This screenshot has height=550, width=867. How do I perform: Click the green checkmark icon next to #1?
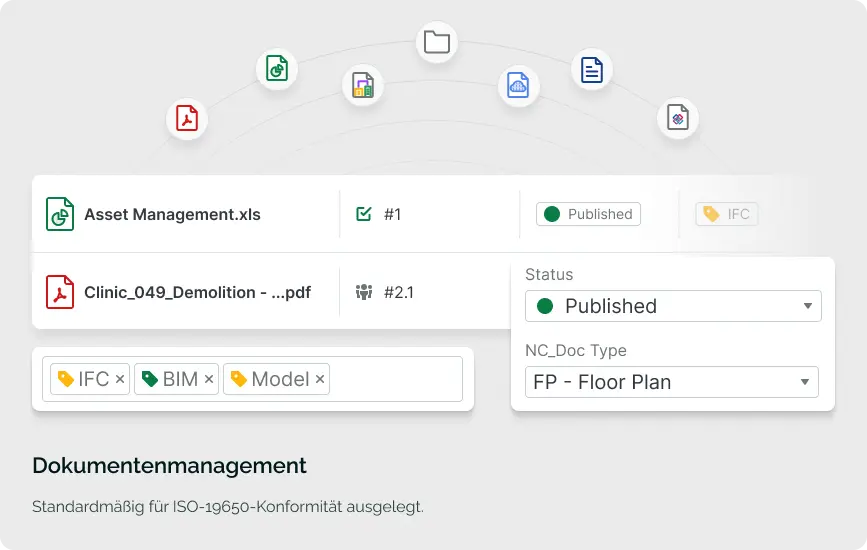(363, 214)
